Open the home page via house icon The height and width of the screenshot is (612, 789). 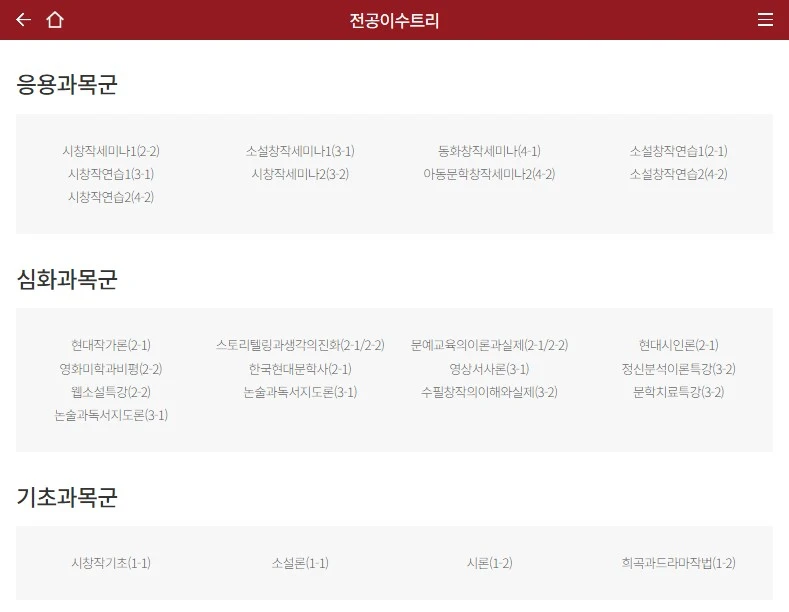[x=55, y=20]
